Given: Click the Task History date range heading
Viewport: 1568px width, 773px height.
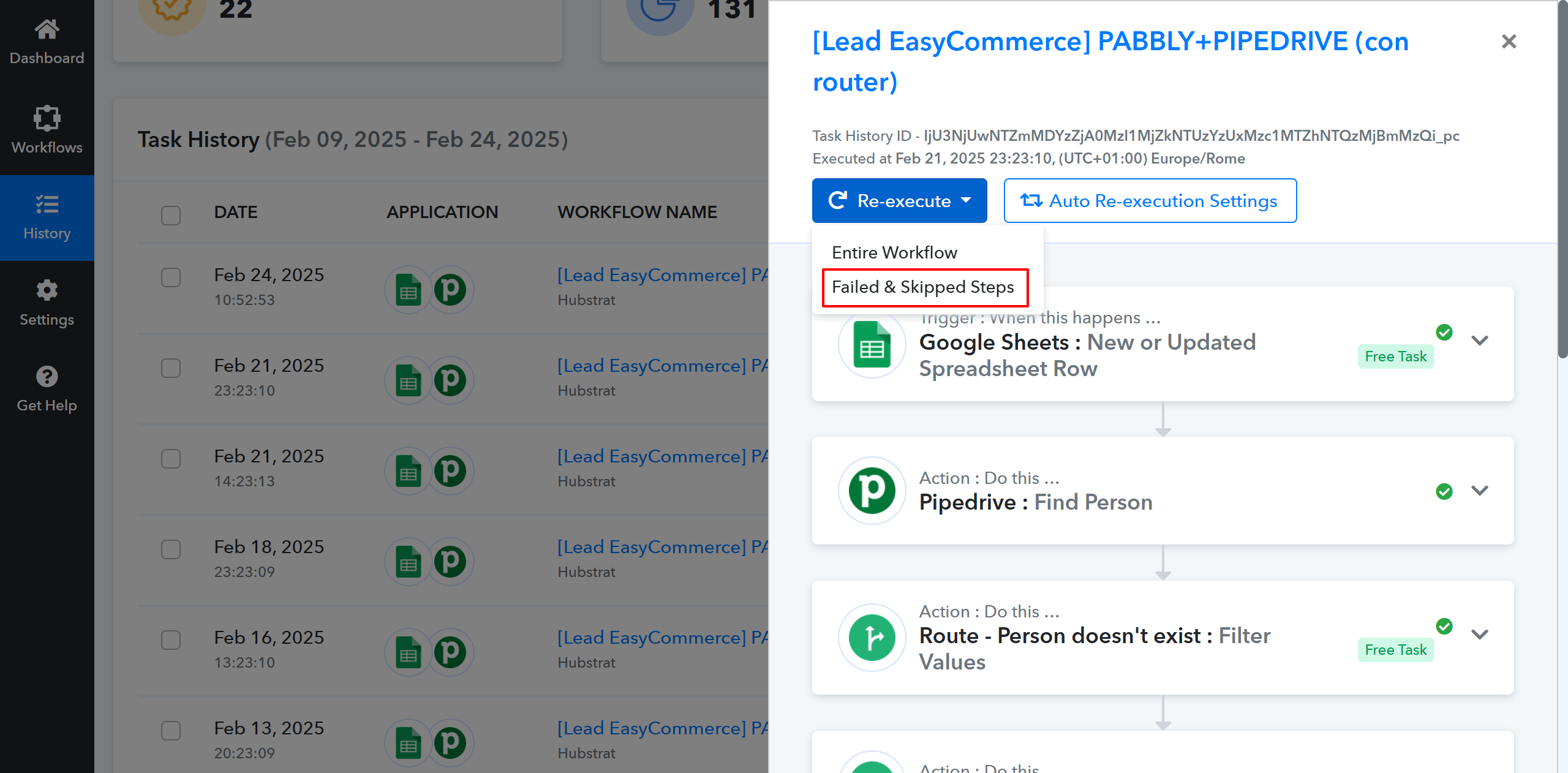Looking at the screenshot, I should (x=353, y=140).
